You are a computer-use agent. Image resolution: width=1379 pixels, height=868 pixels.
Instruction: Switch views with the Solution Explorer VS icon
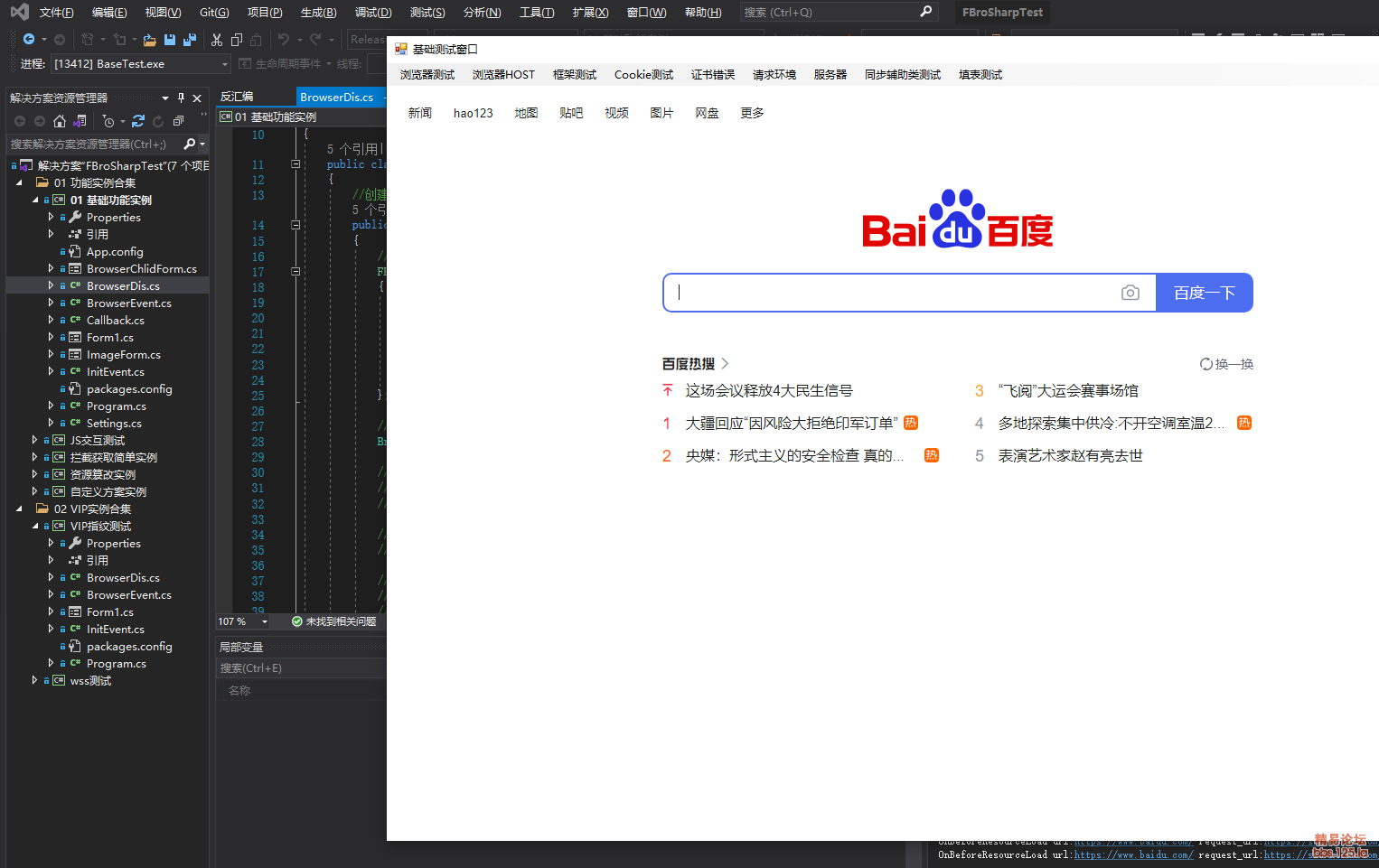[x=80, y=121]
